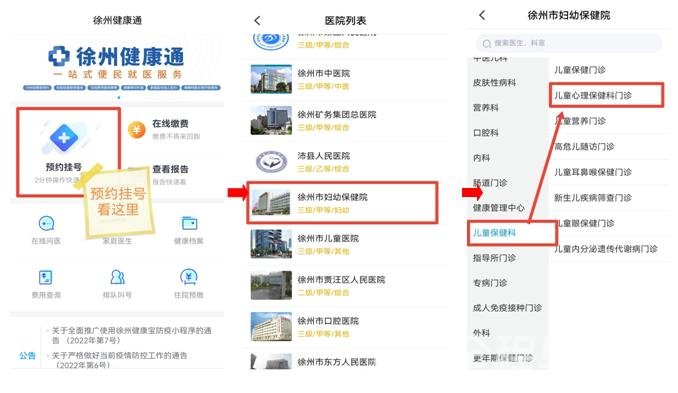Open the 2022年第7号 announcement link
Screen dimensions: 678x393
click(131, 335)
